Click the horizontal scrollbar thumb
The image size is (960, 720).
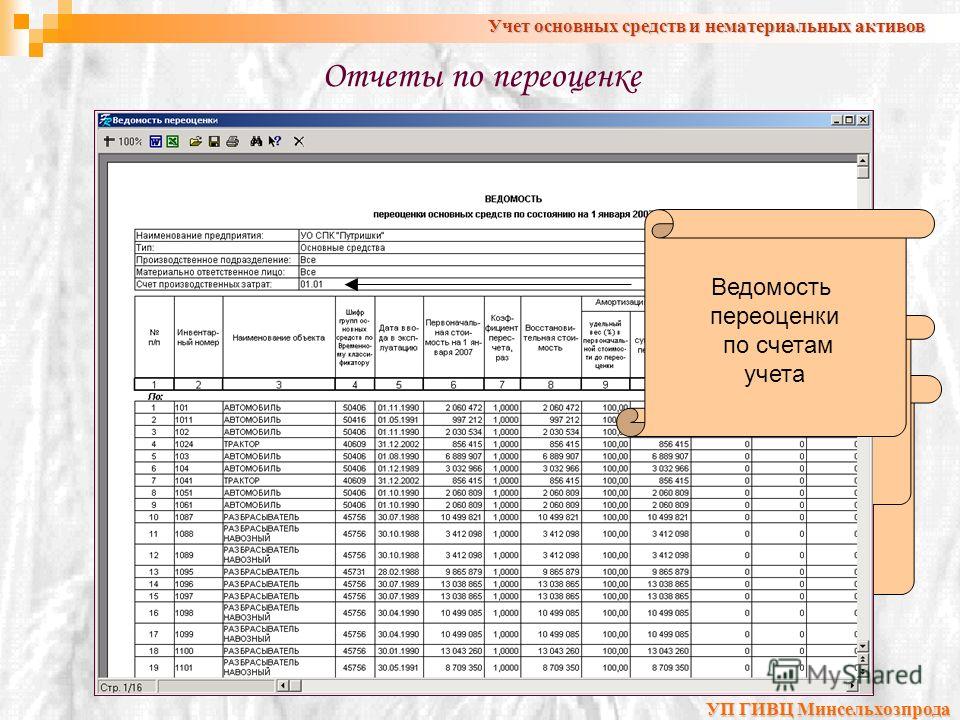[x=295, y=686]
